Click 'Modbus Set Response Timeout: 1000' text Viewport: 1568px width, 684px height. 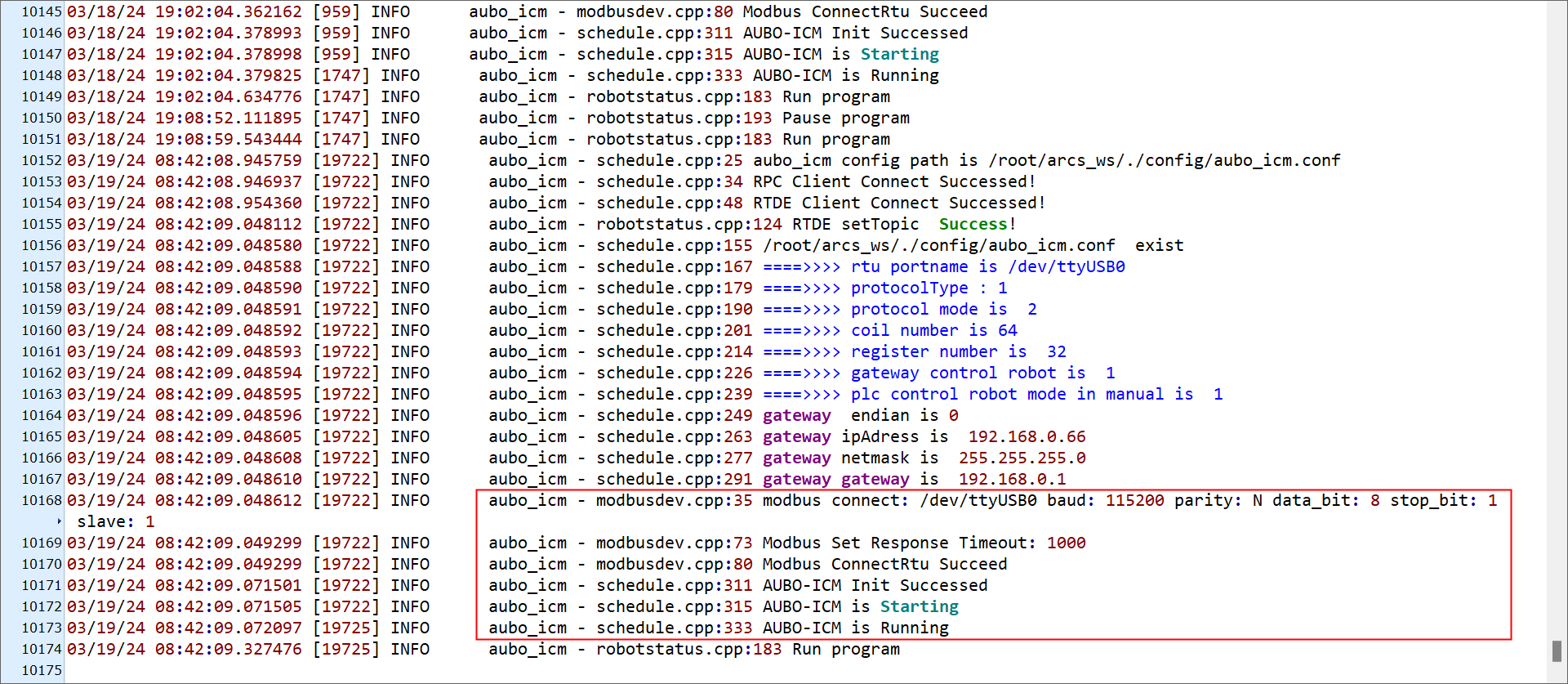click(x=924, y=543)
